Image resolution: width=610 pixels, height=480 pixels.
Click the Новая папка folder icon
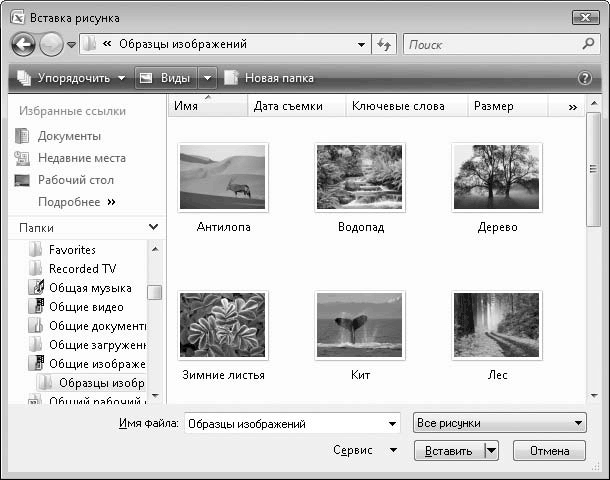click(x=231, y=78)
